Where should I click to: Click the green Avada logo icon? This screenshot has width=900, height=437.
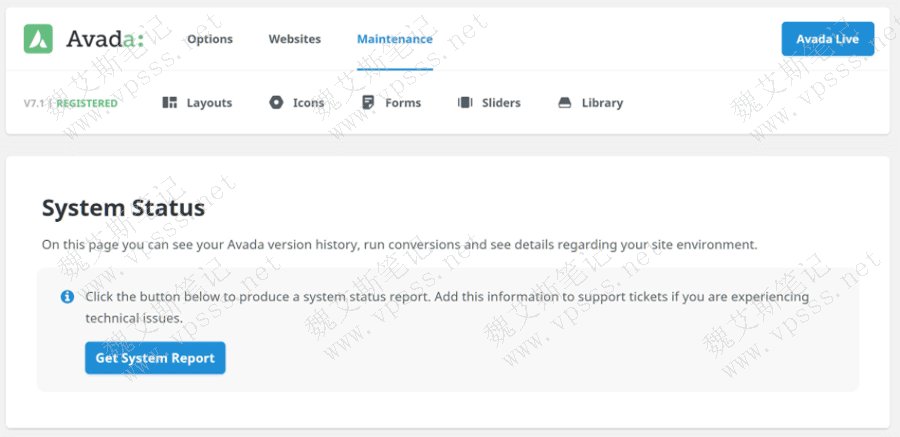point(38,39)
